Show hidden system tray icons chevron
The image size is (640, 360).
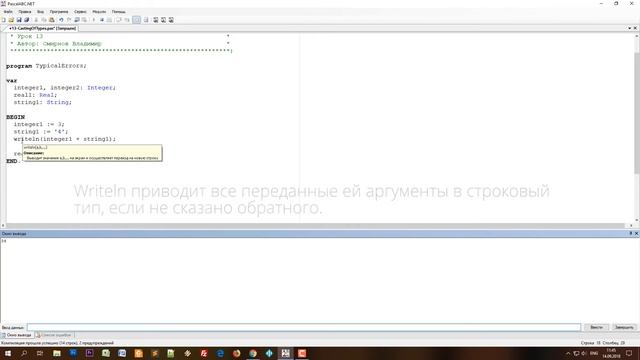568,353
